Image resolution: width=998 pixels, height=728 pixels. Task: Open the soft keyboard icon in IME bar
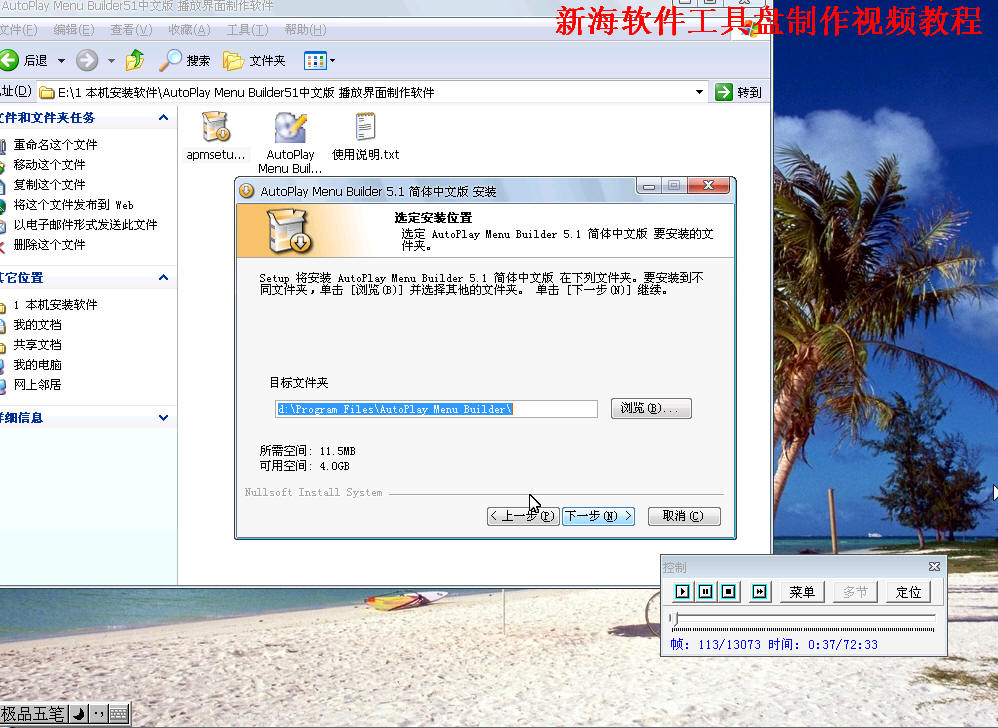[119, 714]
